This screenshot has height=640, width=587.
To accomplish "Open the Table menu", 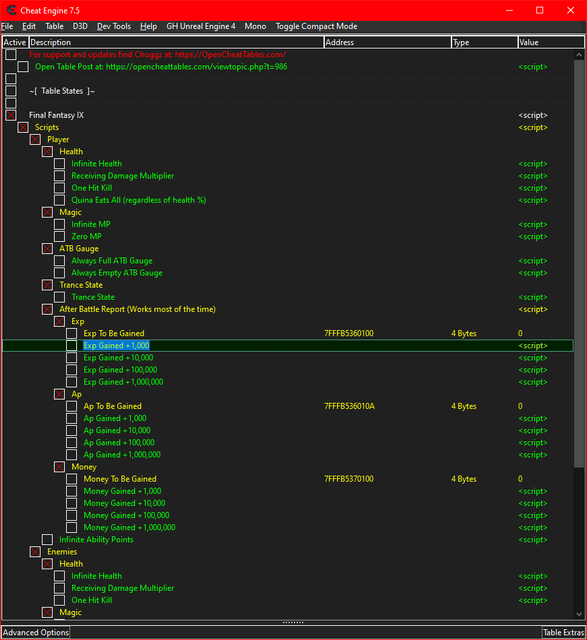I will click(x=54, y=27).
